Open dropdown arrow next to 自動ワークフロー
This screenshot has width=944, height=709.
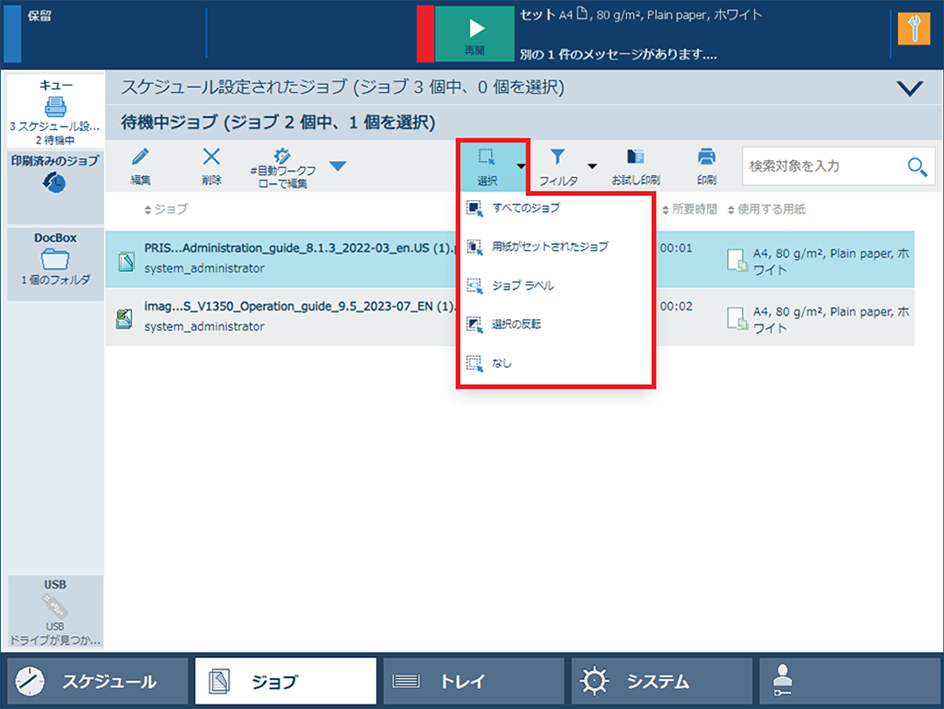(338, 166)
